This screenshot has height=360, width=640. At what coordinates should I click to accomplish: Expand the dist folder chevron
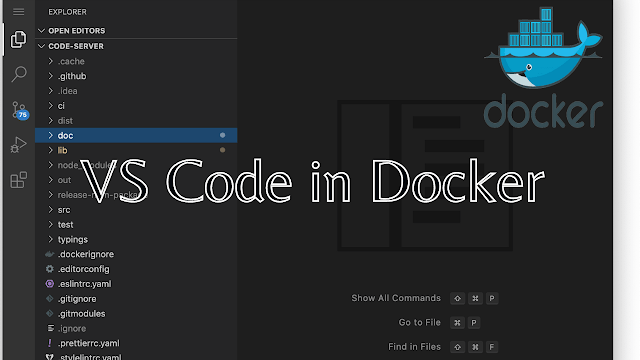tap(51, 120)
